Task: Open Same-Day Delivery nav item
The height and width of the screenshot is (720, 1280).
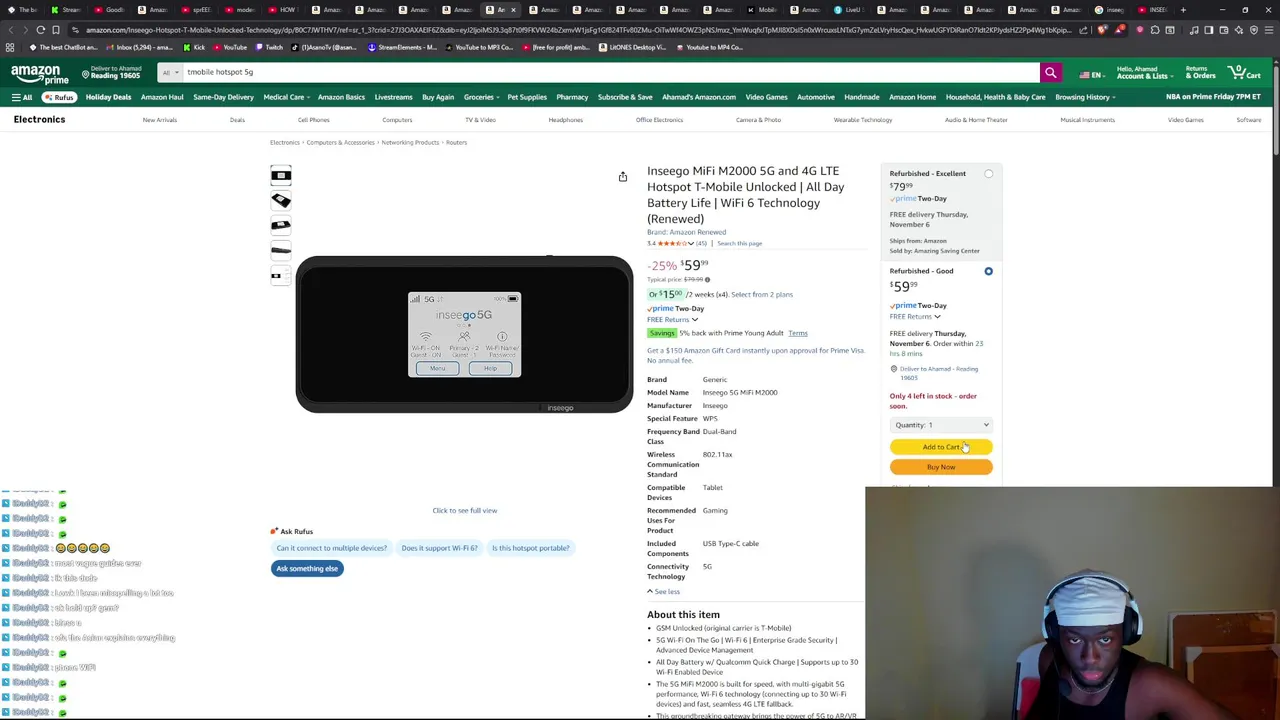Action: click(x=223, y=97)
